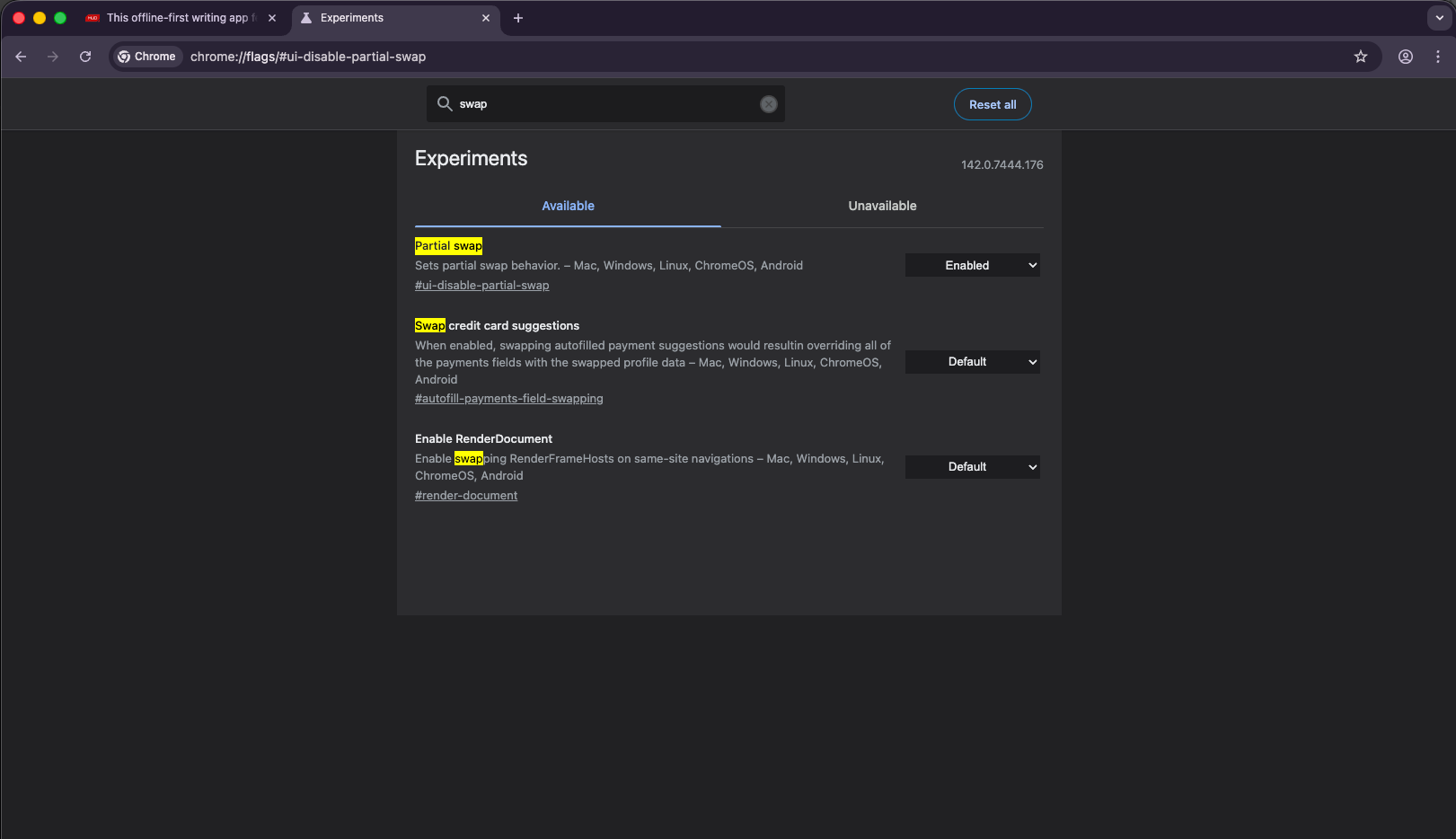
Task: Open the Enable RenderDocument dropdown
Action: coord(972,467)
